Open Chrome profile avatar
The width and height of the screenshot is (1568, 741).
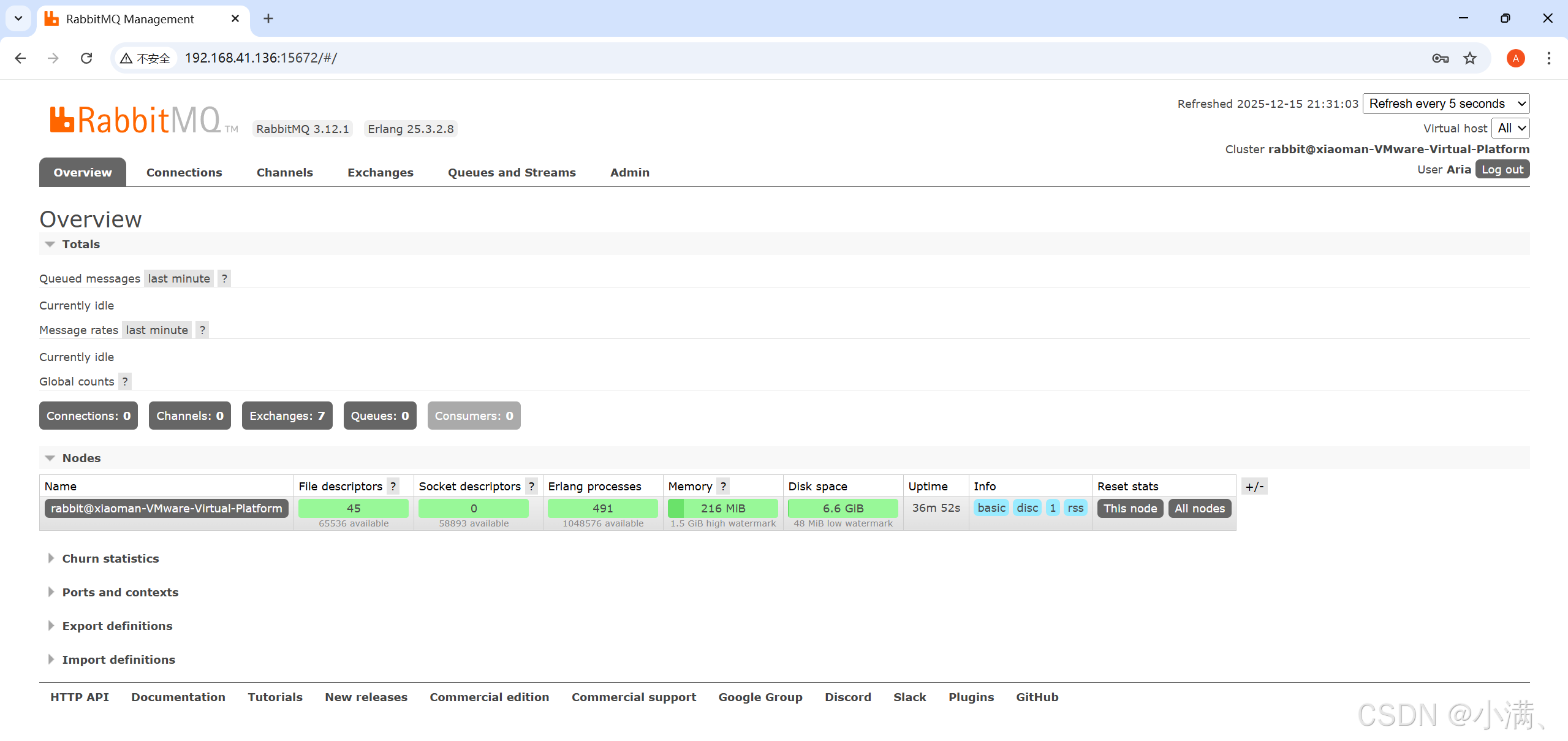point(1515,58)
